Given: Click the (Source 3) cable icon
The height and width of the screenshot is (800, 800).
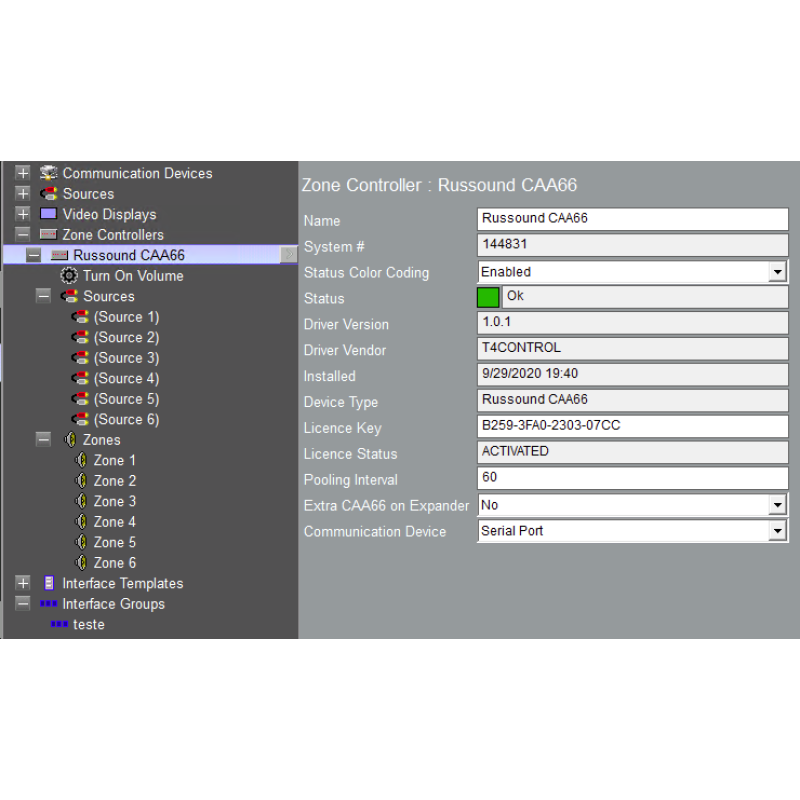Looking at the screenshot, I should (80, 358).
